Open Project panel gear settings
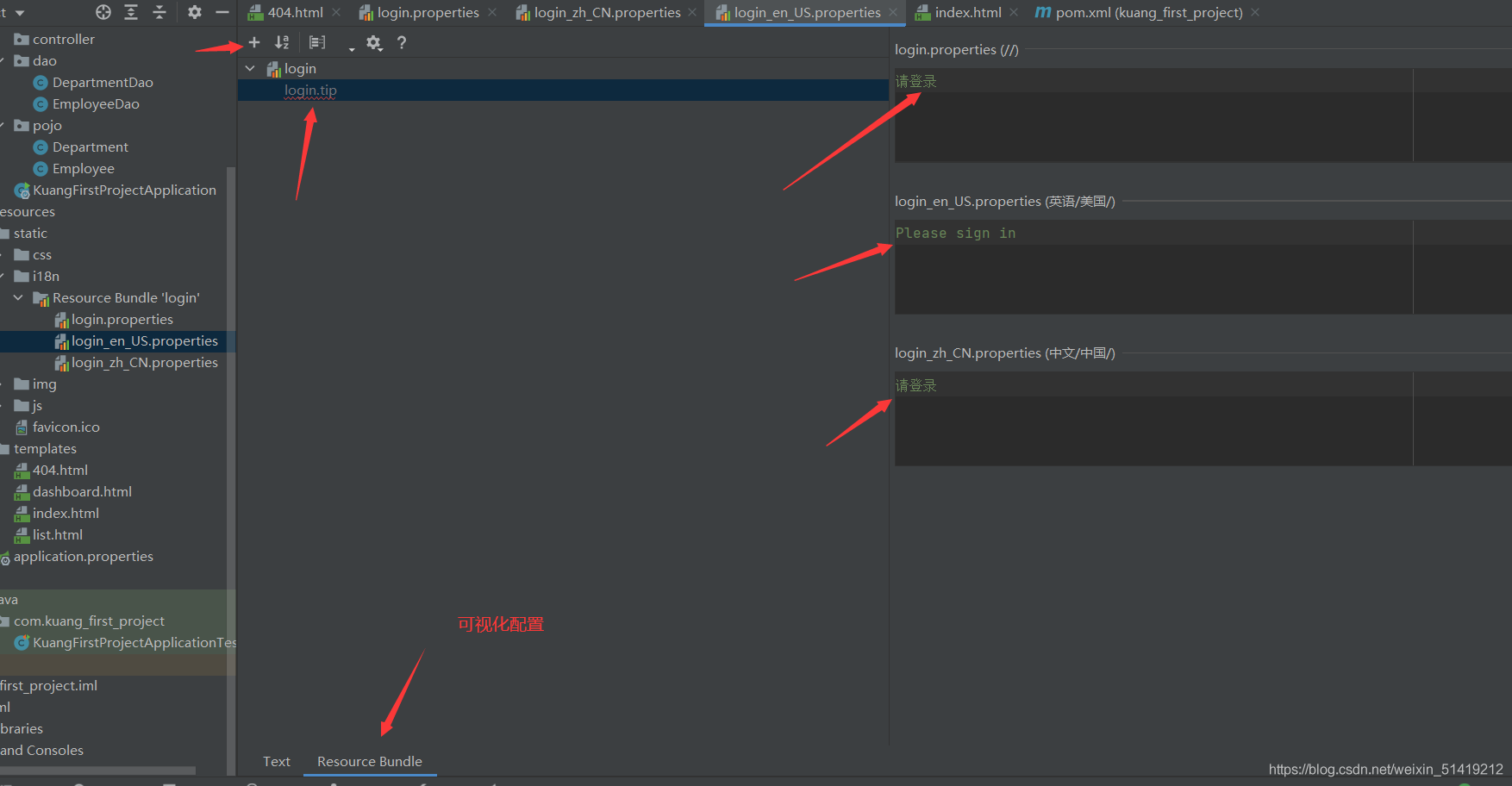 click(195, 12)
